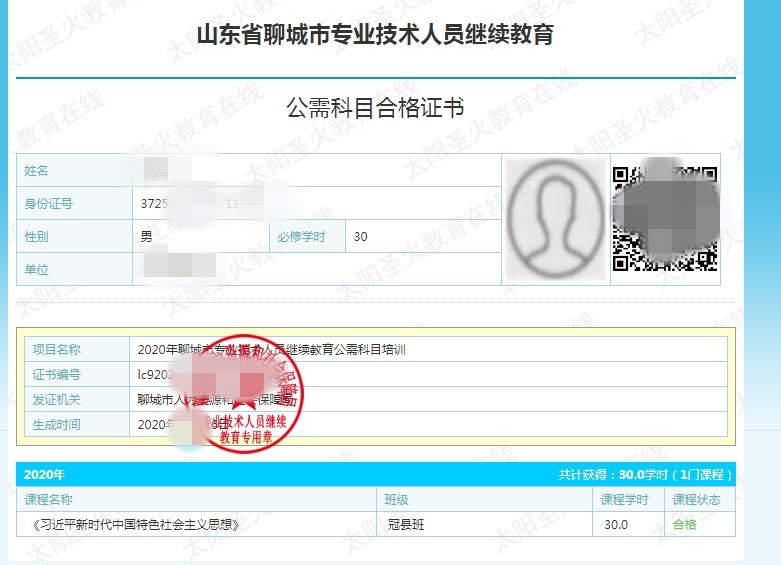Click the 公需科目合格证书 heading
The height and width of the screenshot is (565, 781).
[374, 108]
